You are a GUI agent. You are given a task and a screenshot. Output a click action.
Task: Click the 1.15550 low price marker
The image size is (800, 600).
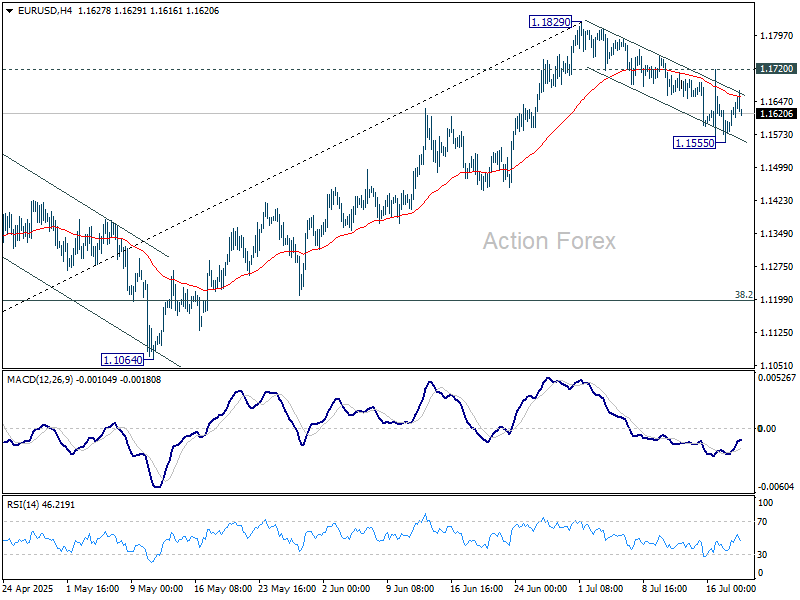[x=695, y=143]
